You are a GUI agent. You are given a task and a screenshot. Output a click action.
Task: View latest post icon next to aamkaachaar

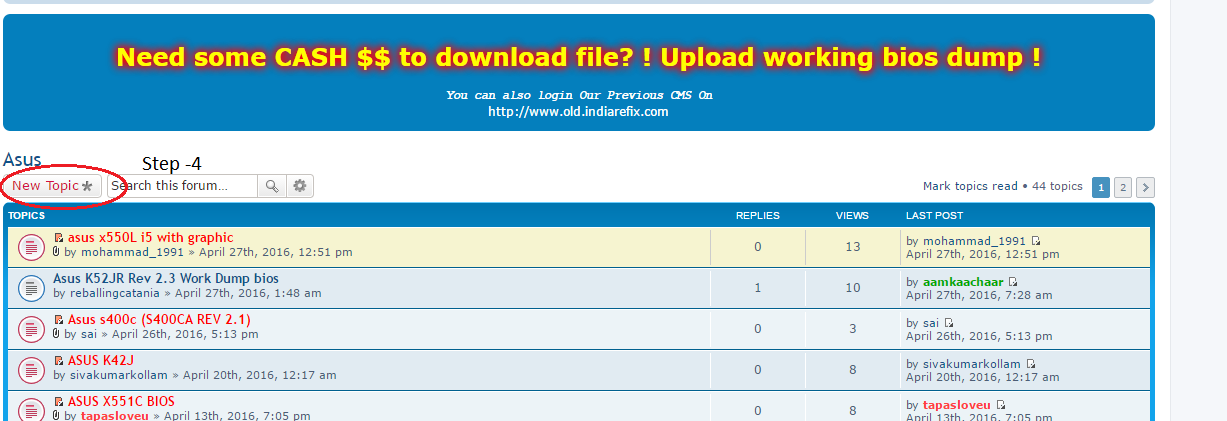point(1013,282)
